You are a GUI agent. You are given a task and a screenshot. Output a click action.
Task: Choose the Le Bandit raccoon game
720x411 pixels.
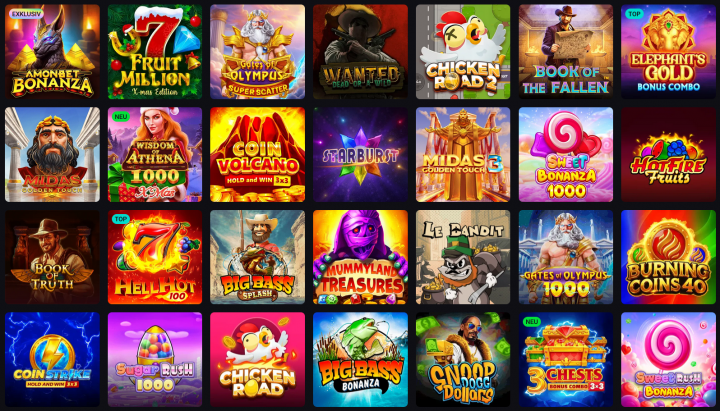coord(463,257)
